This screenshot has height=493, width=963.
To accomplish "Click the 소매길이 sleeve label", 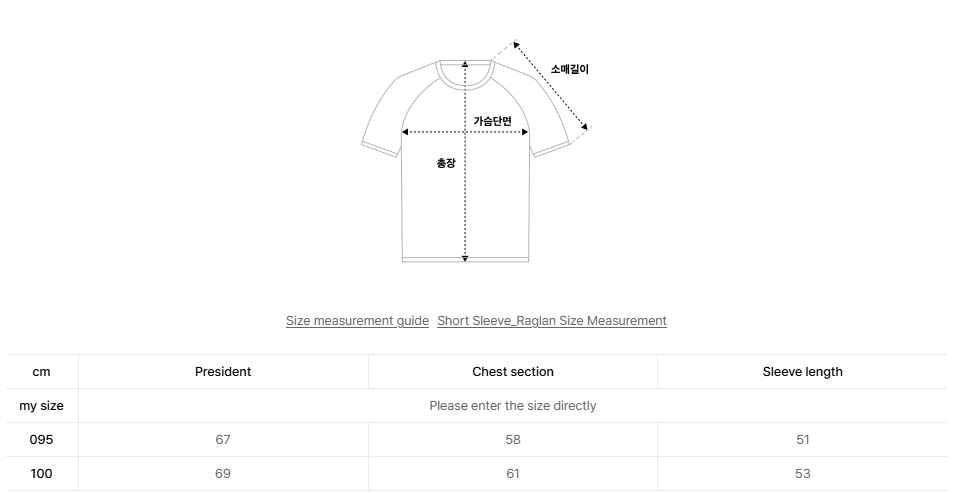I will 570,70.
